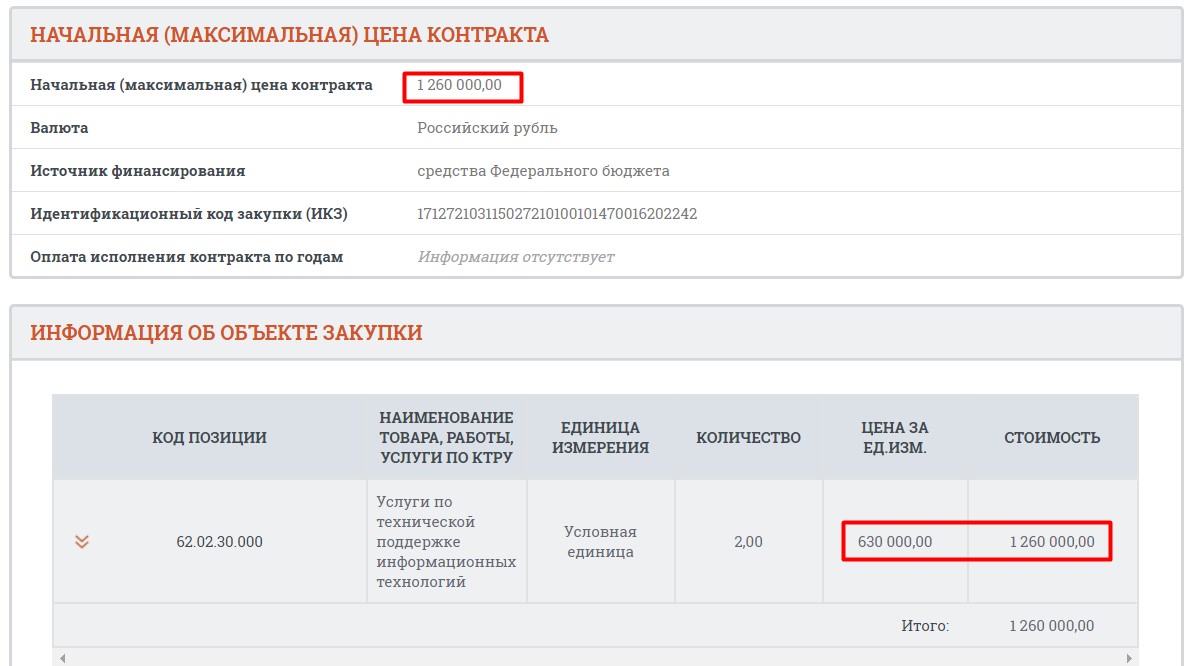Select the Российский рубль currency value
Screen dimensions: 1195x666
click(487, 128)
